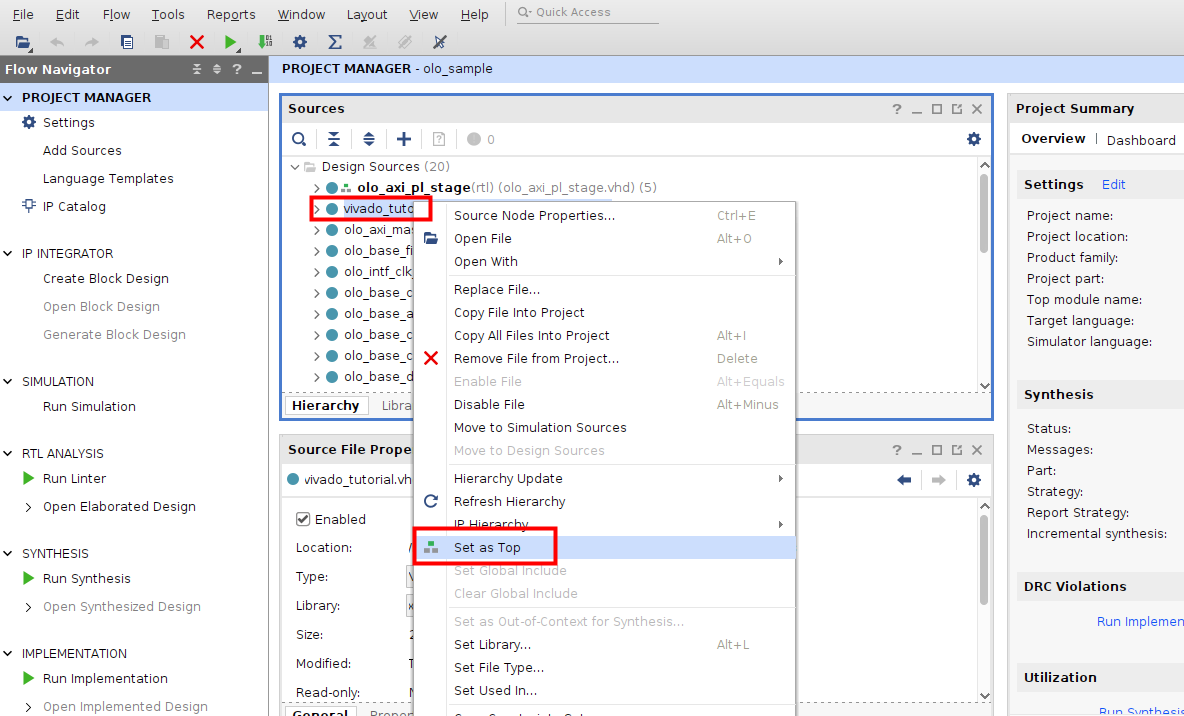
Task: Select the Hierarchy tab in Sources
Action: 325,406
